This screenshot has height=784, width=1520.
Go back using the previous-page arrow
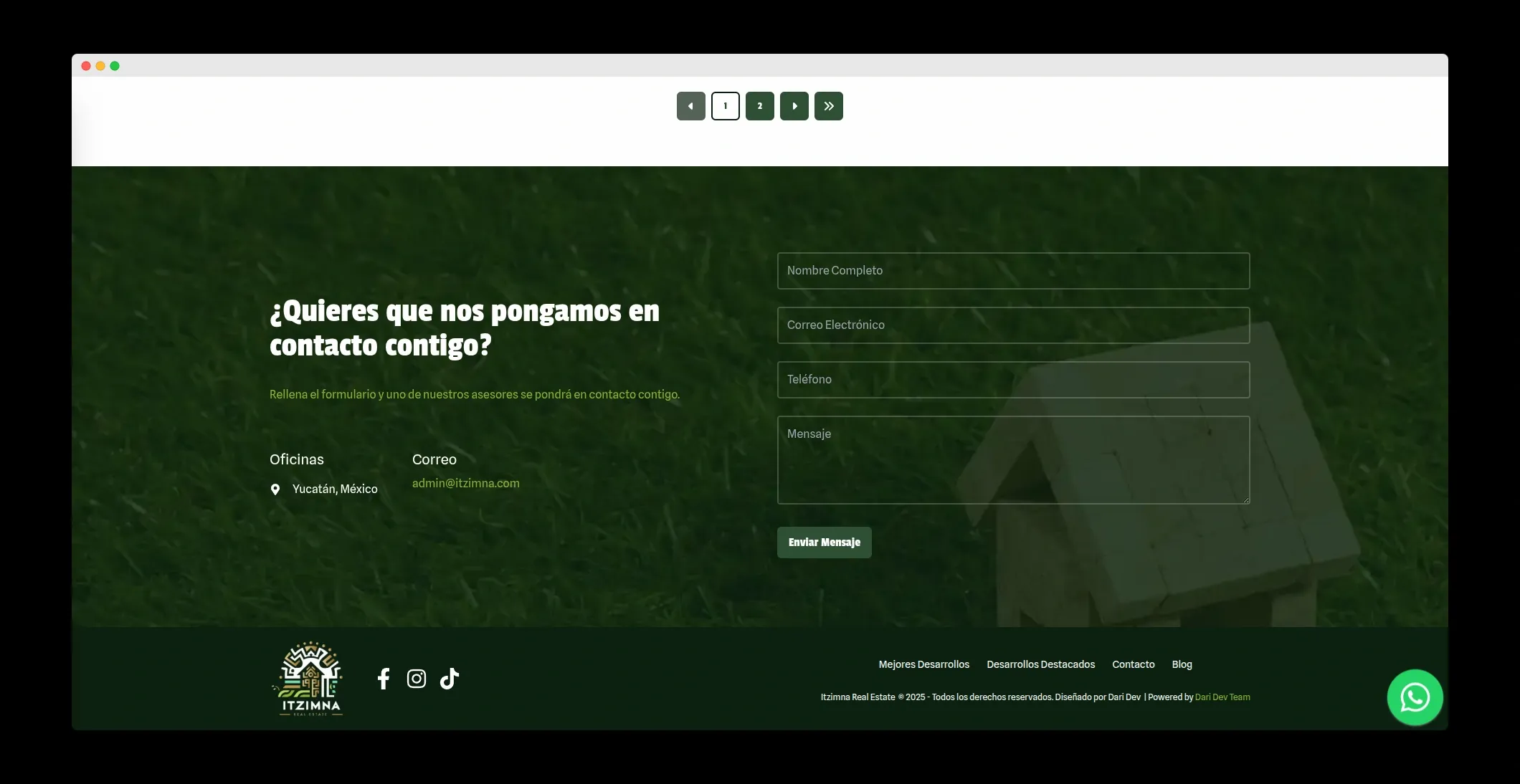click(x=690, y=105)
